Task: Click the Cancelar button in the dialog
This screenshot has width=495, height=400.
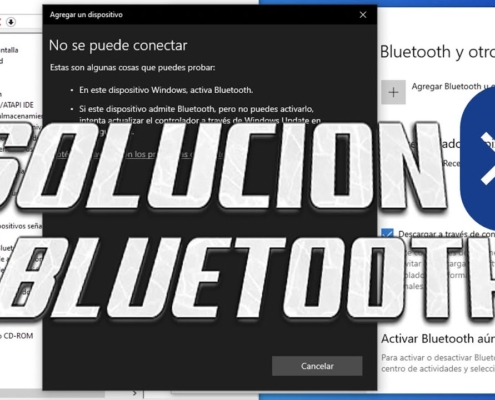Action: (317, 366)
